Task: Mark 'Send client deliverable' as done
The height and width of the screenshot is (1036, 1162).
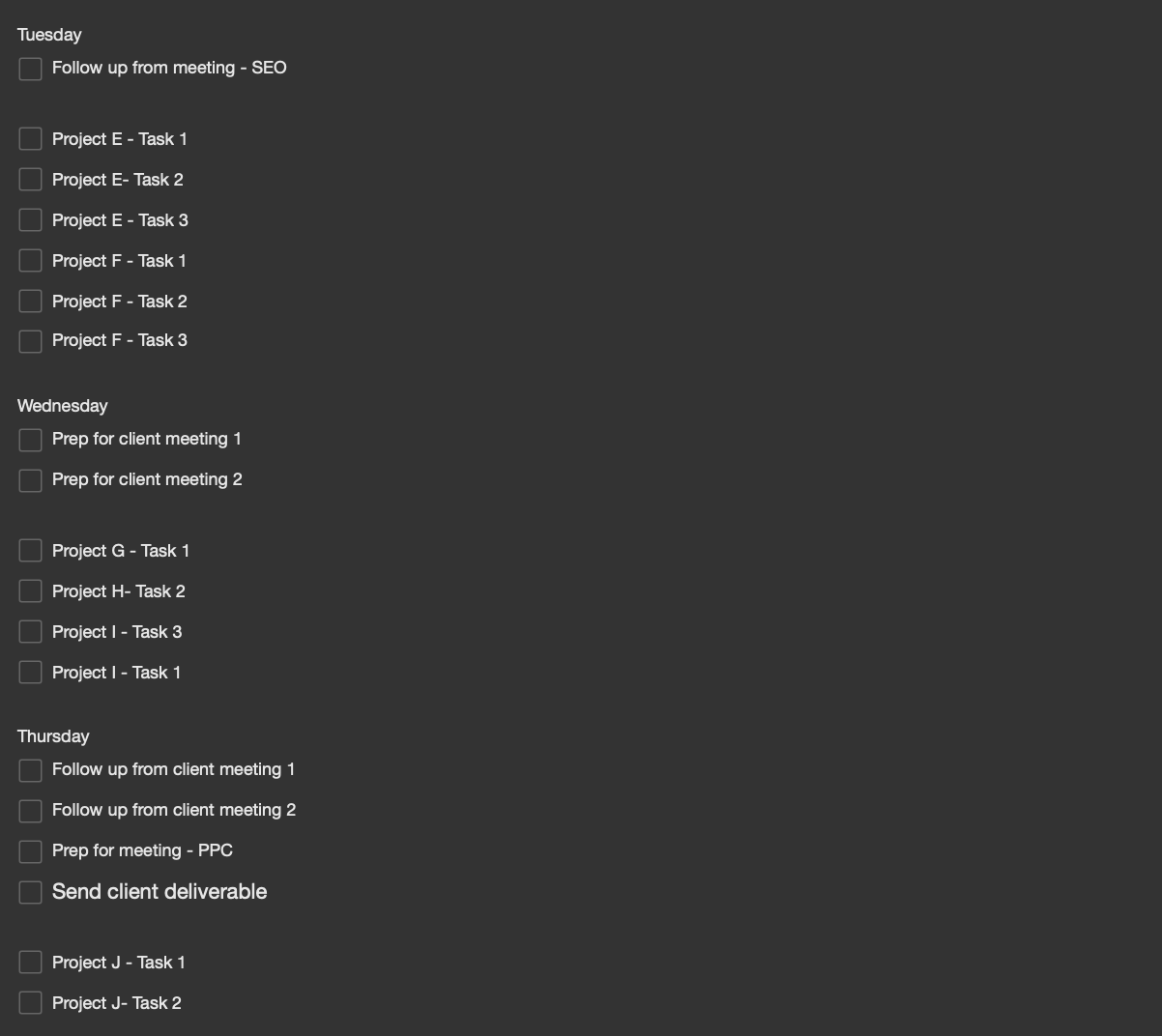Action: [30, 892]
